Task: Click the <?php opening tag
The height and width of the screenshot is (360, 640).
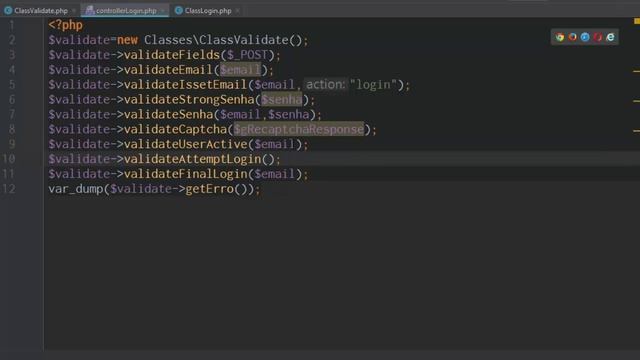Action: pos(65,25)
